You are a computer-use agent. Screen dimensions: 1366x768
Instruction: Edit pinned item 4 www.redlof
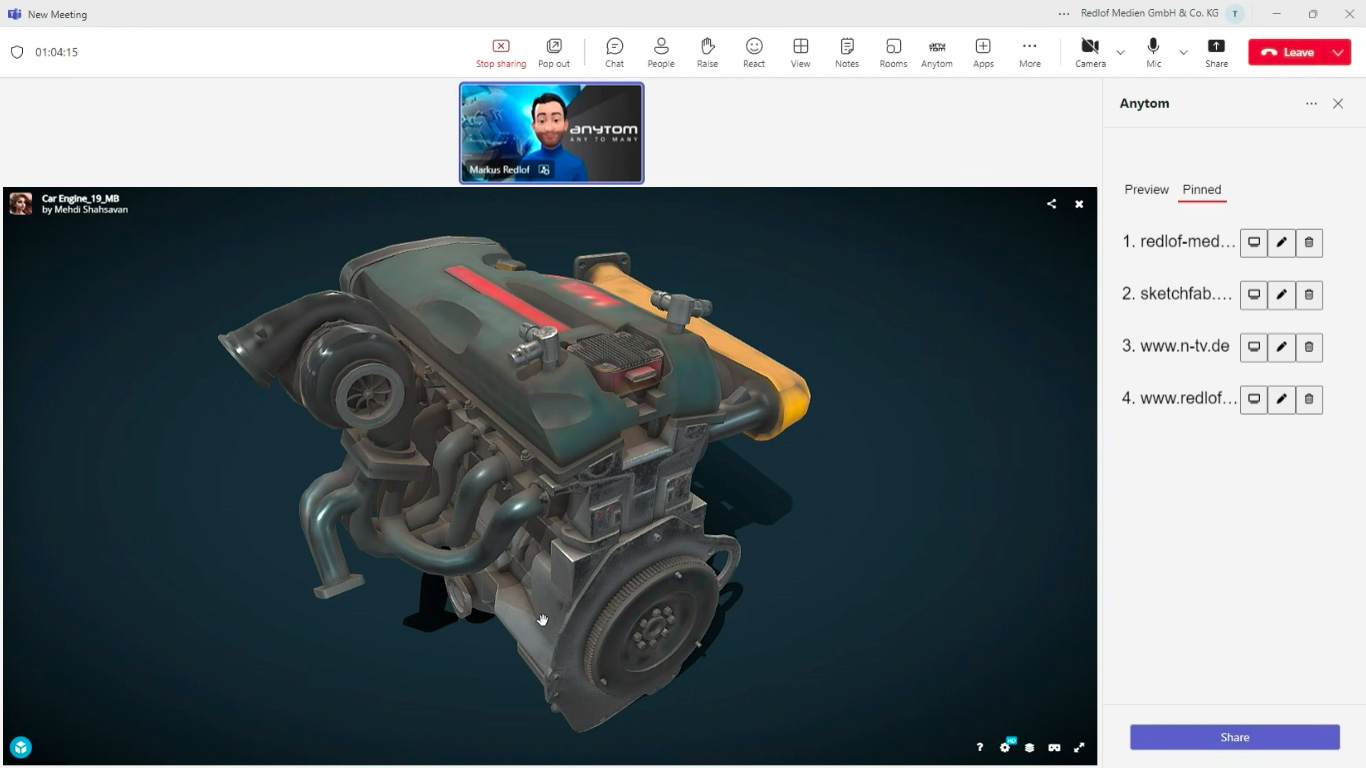pos(1282,399)
